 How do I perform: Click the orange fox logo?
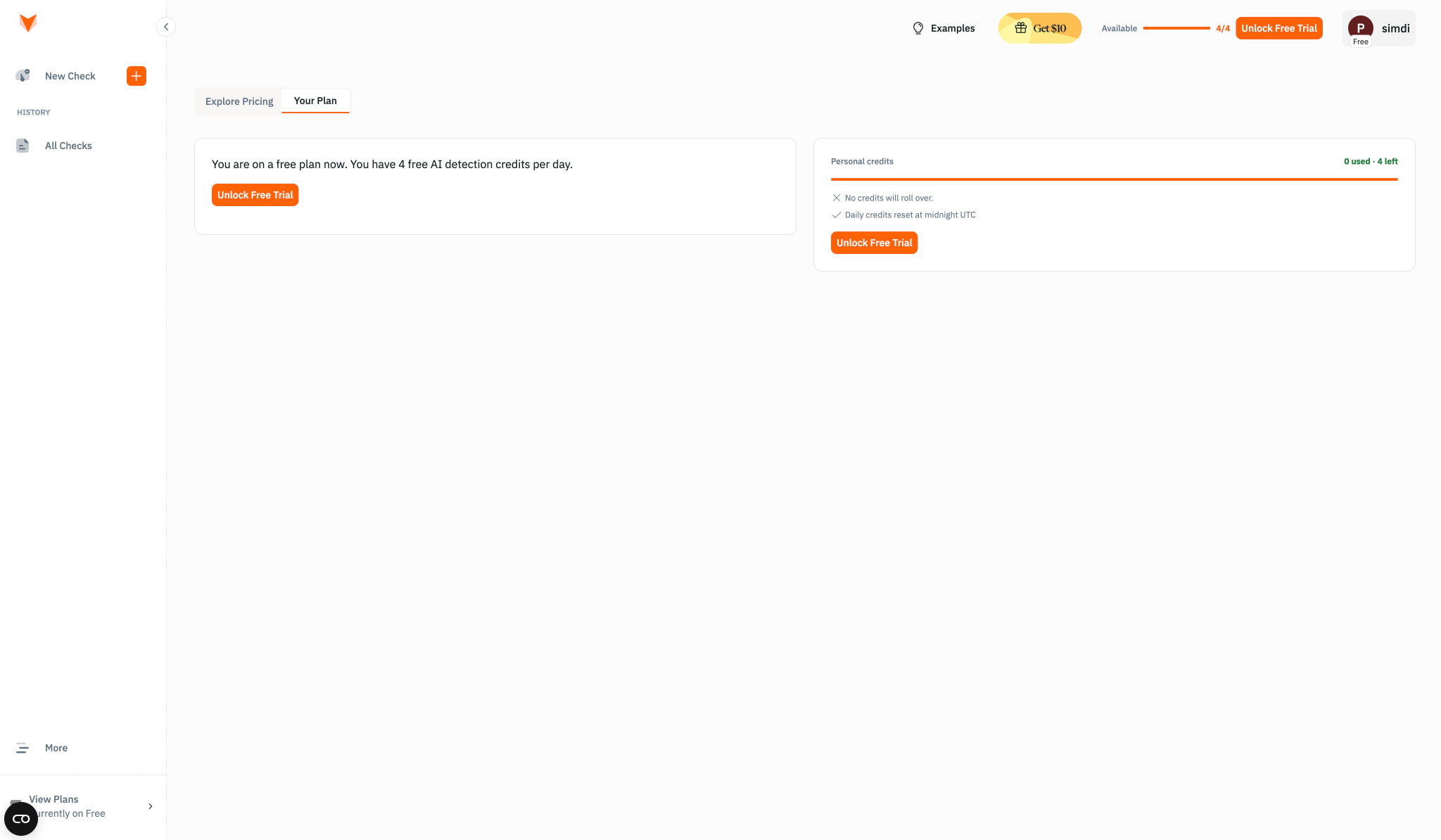point(28,23)
